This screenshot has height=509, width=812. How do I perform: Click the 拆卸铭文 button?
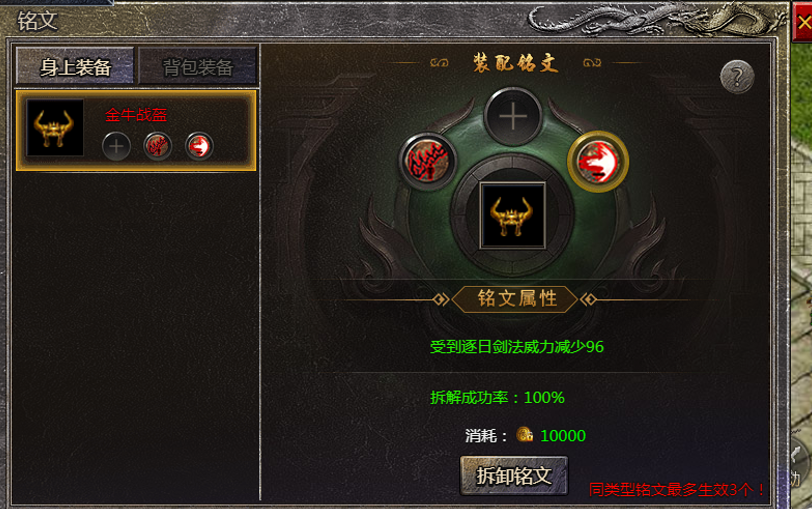(x=514, y=475)
